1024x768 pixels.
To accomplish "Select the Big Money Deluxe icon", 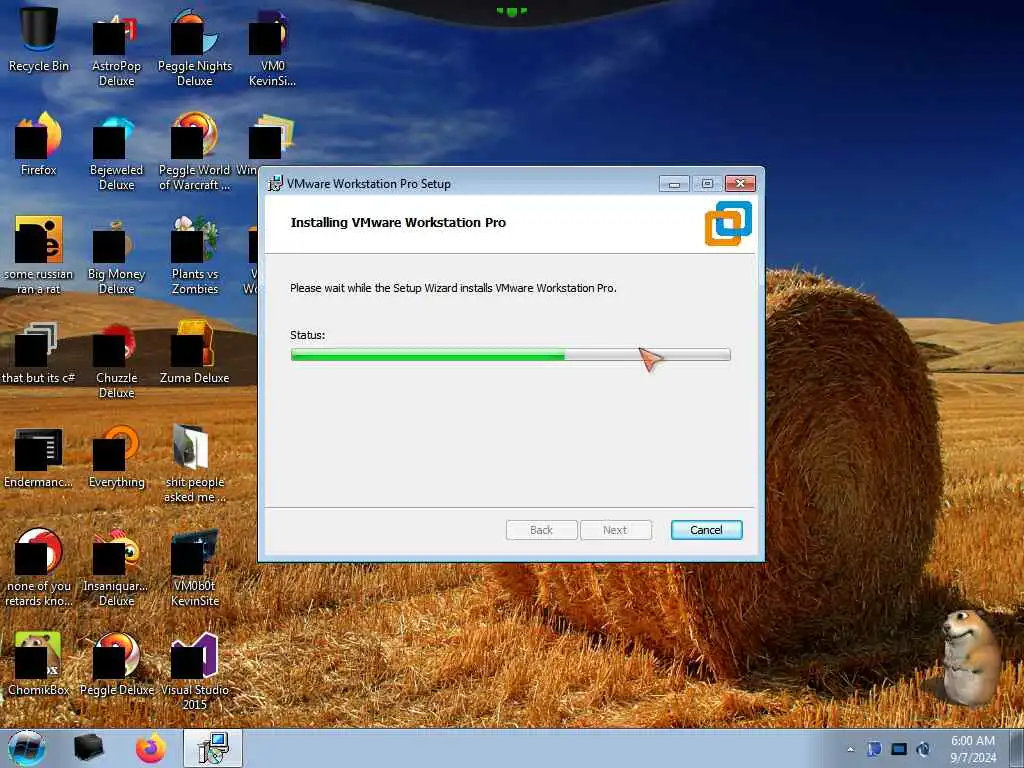I will (116, 257).
